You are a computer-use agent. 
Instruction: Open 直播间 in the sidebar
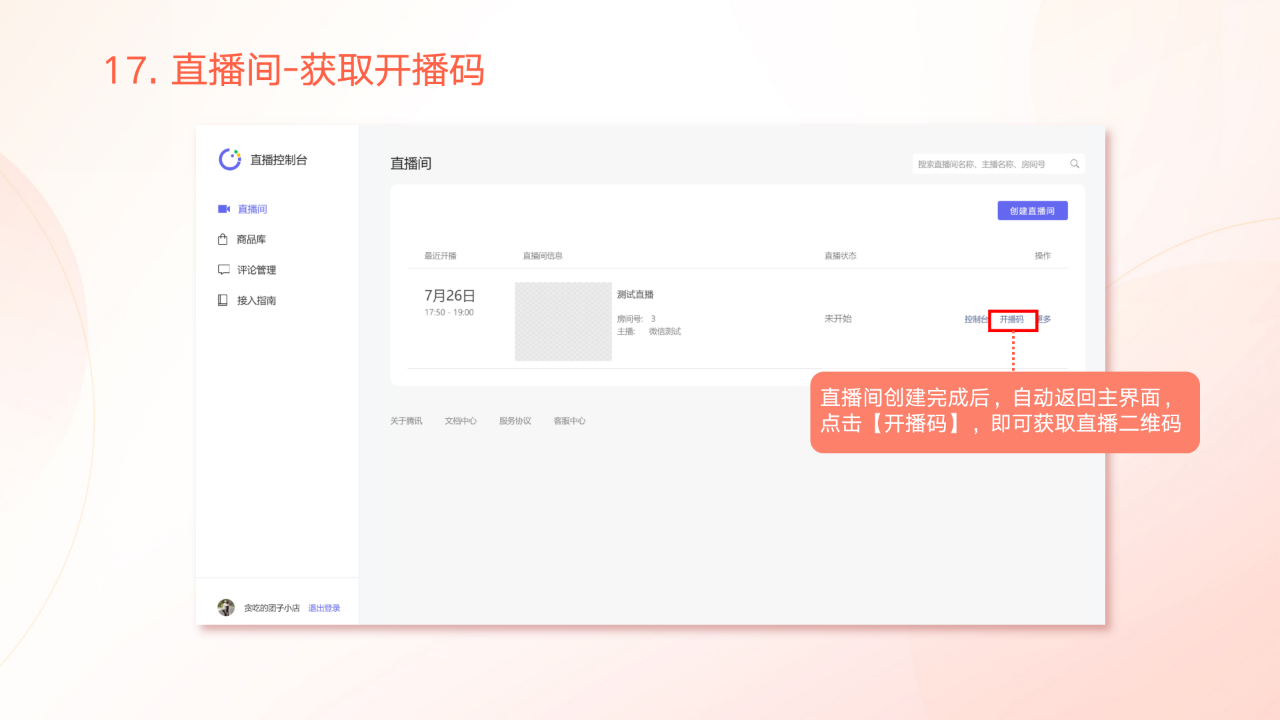point(252,209)
